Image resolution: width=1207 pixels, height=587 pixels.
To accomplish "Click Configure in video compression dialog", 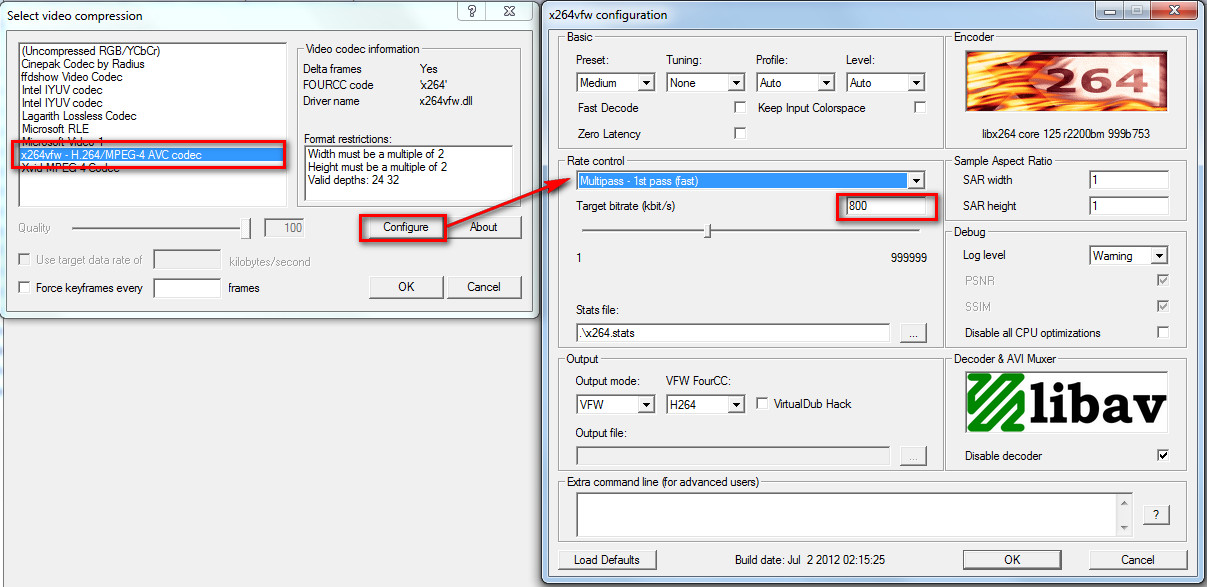I will point(406,227).
